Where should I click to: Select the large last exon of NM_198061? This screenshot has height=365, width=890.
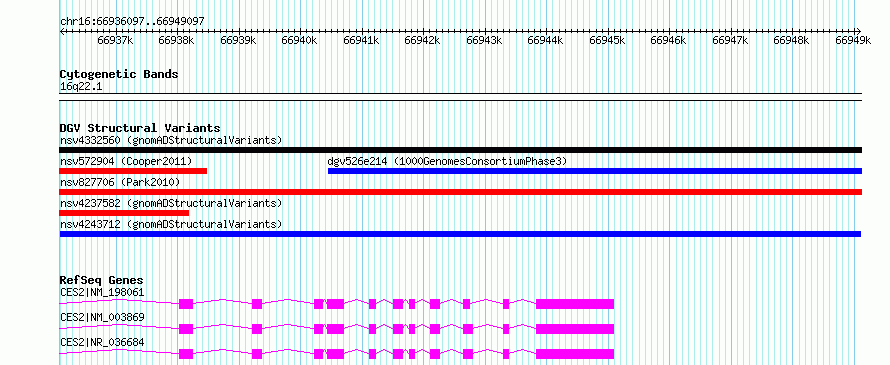(575, 304)
